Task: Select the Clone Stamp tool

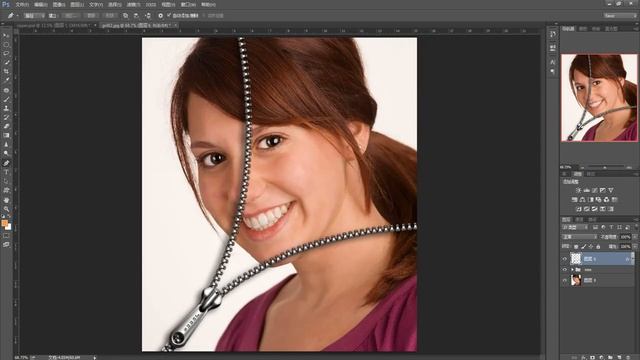Action: (x=6, y=108)
